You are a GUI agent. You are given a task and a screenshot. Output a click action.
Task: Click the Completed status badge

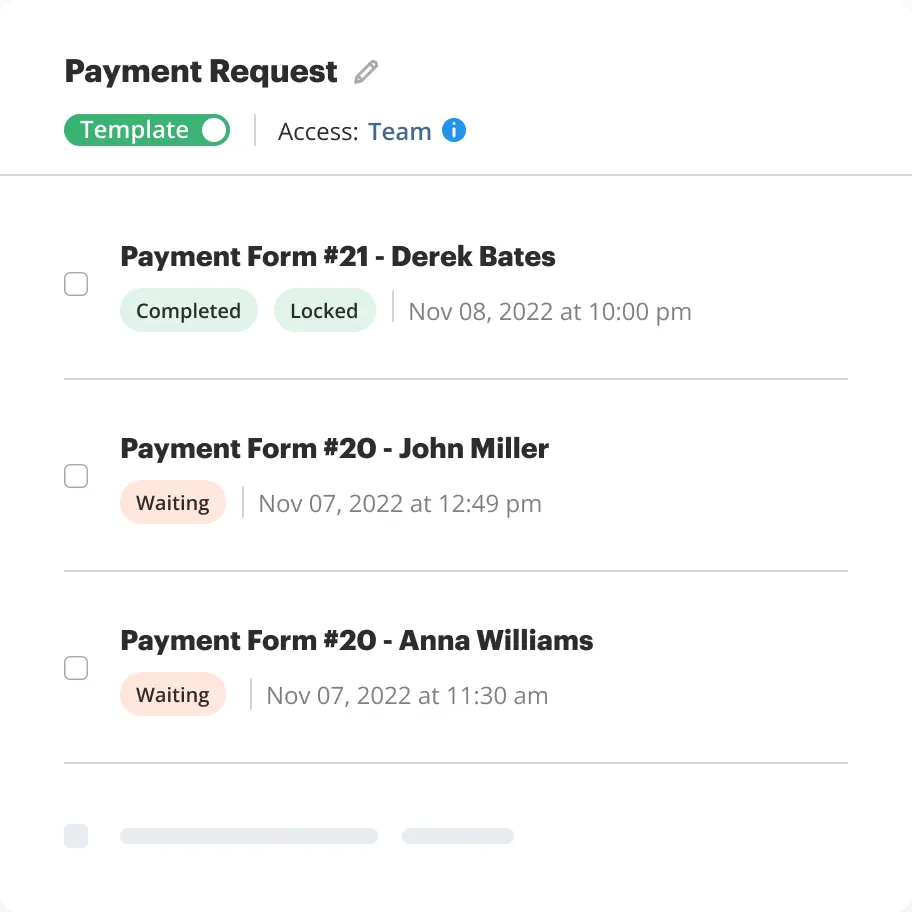point(188,310)
